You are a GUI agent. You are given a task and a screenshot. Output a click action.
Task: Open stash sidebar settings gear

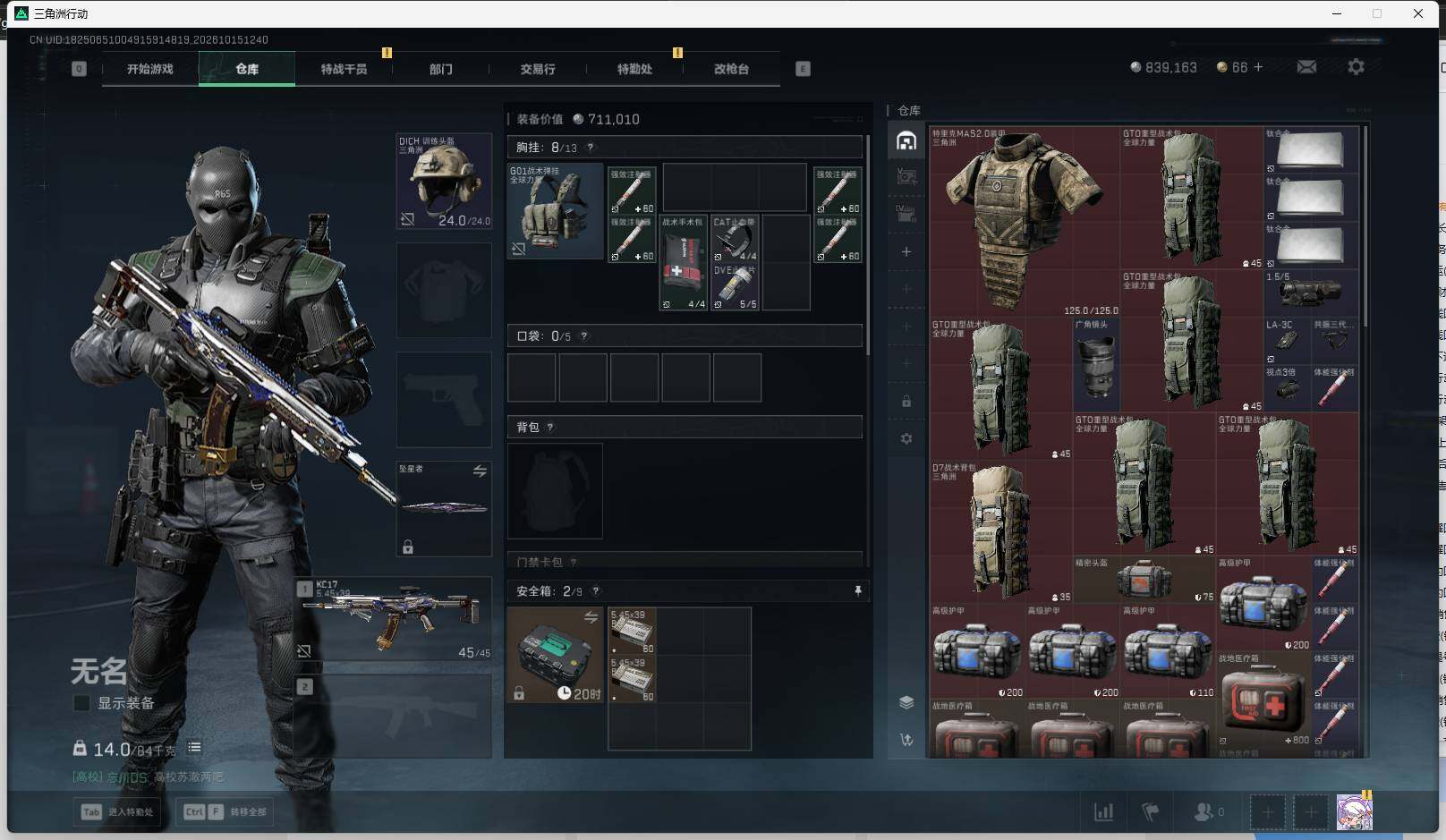[906, 438]
